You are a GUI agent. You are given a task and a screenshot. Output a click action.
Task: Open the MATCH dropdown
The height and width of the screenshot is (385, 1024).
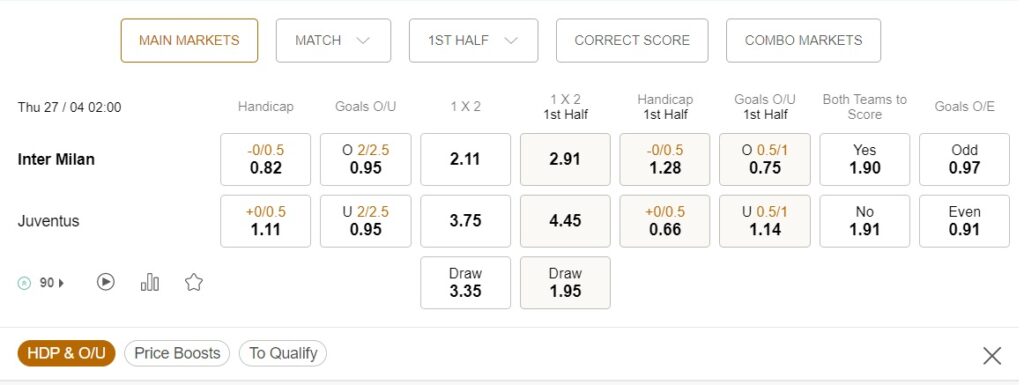333,40
